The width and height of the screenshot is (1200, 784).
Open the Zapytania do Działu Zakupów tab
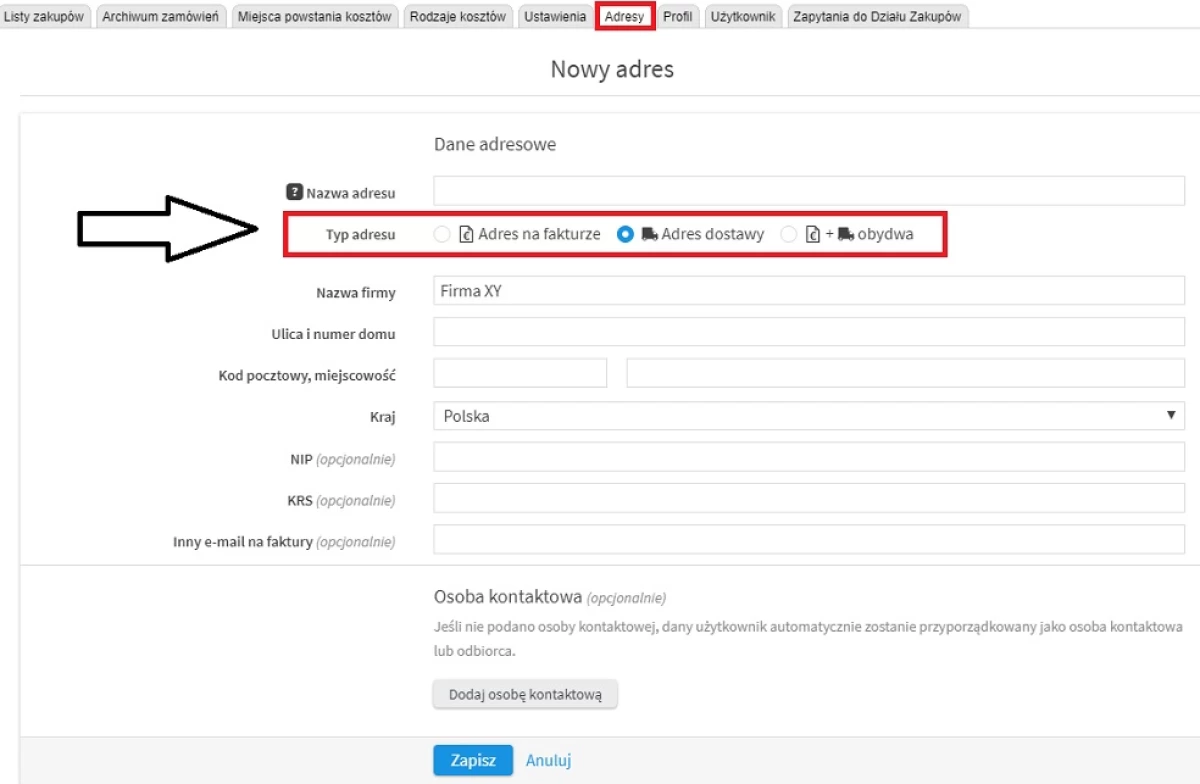(877, 16)
